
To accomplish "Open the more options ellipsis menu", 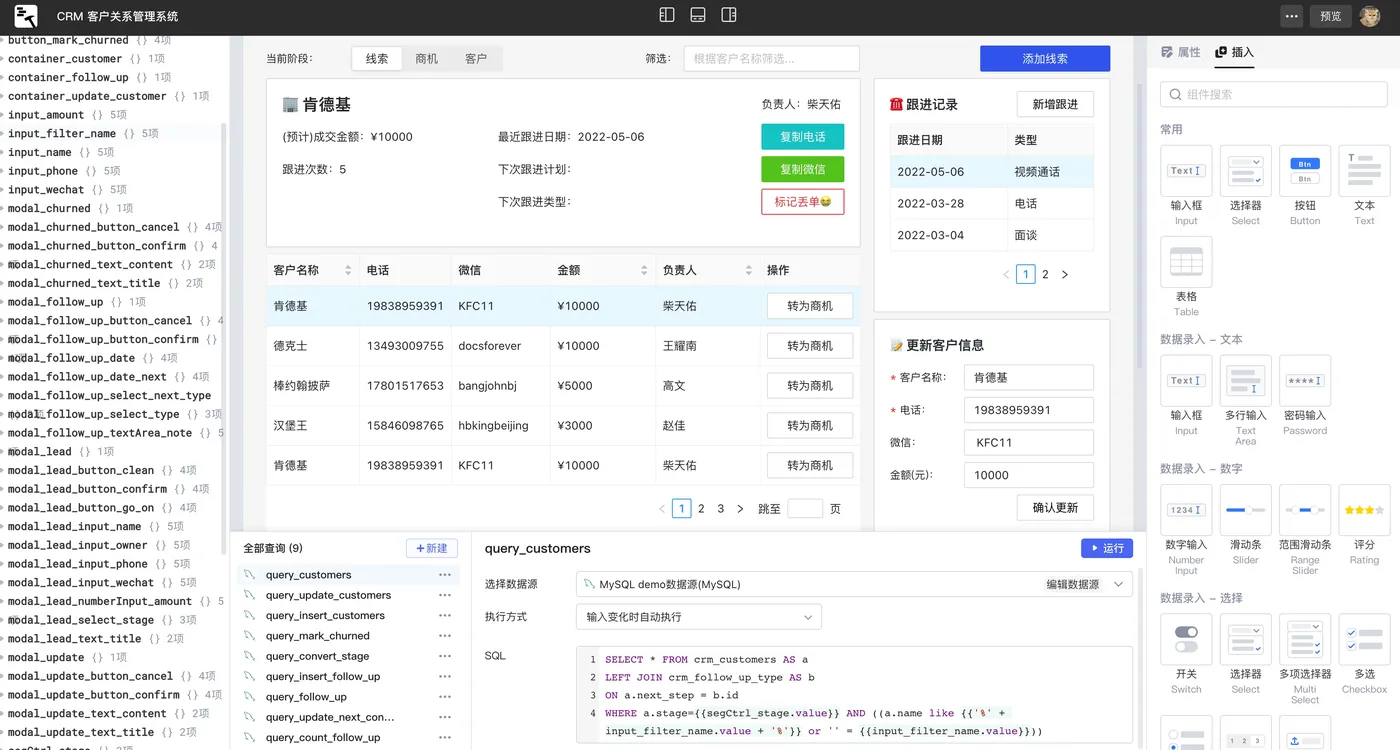I will (1292, 16).
